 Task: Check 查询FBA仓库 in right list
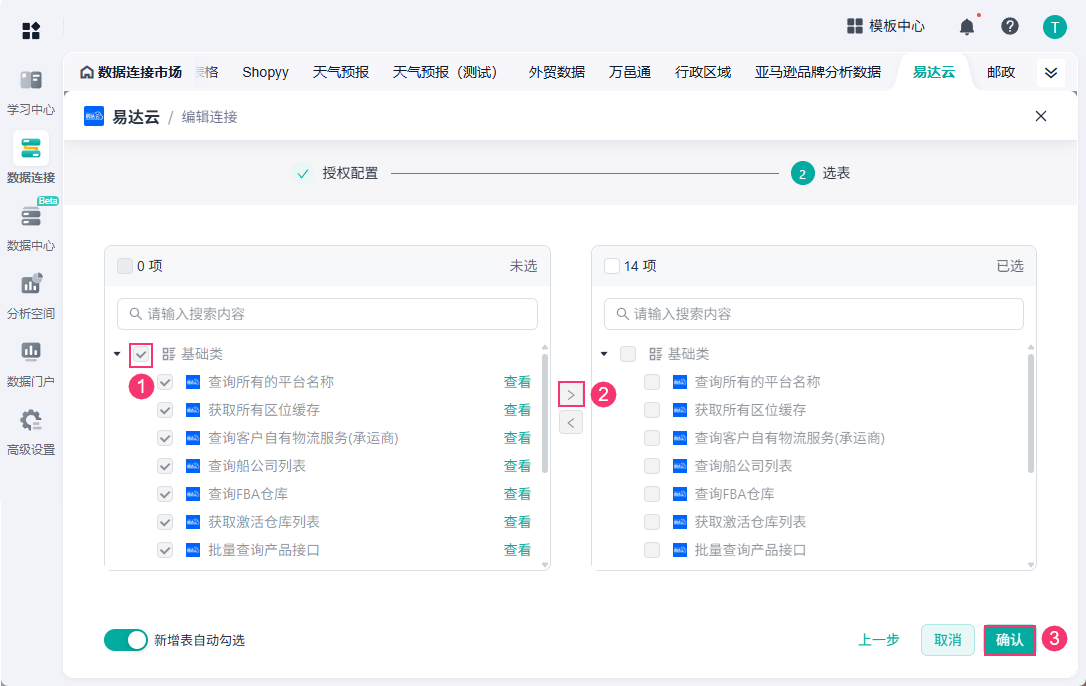point(652,494)
